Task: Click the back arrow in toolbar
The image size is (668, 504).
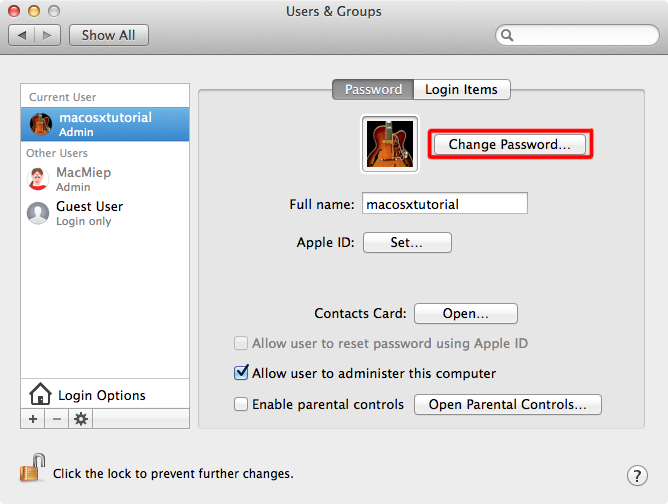Action: [x=22, y=35]
